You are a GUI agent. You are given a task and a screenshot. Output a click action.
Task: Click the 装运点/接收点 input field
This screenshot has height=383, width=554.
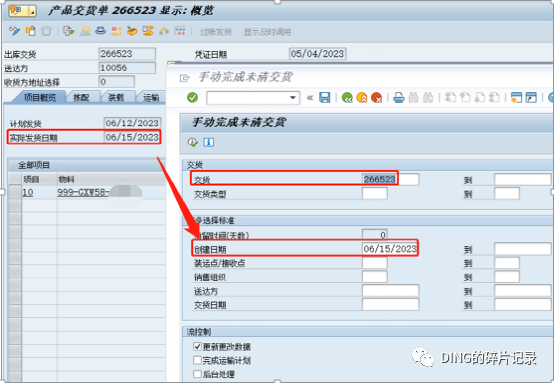pos(375,263)
